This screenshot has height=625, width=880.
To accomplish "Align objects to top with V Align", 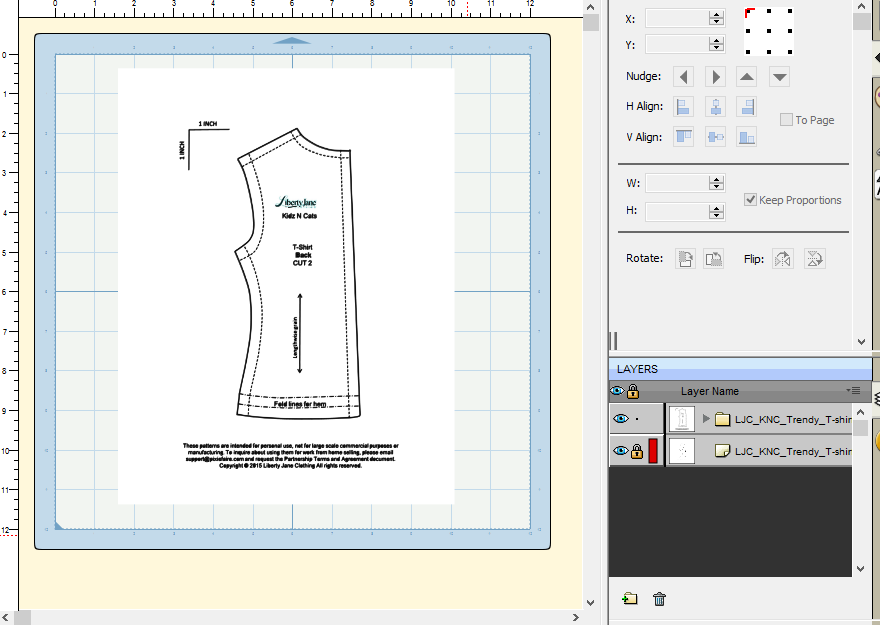I will pyautogui.click(x=684, y=137).
